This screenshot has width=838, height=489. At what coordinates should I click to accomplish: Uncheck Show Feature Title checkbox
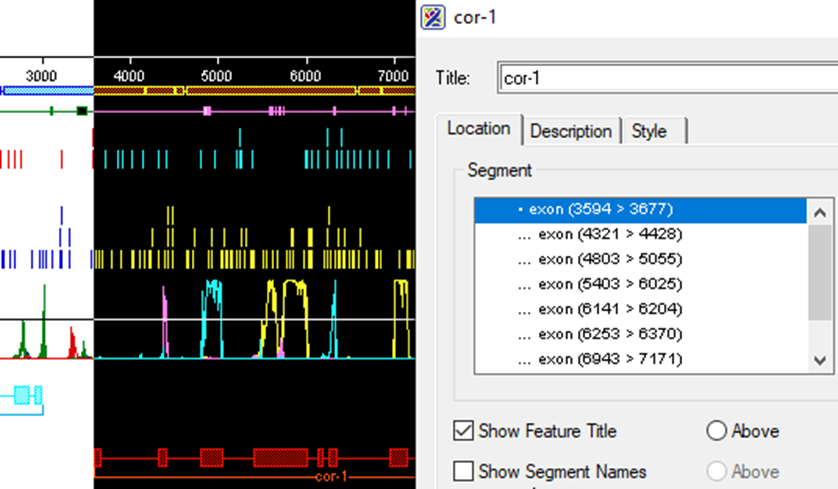464,432
